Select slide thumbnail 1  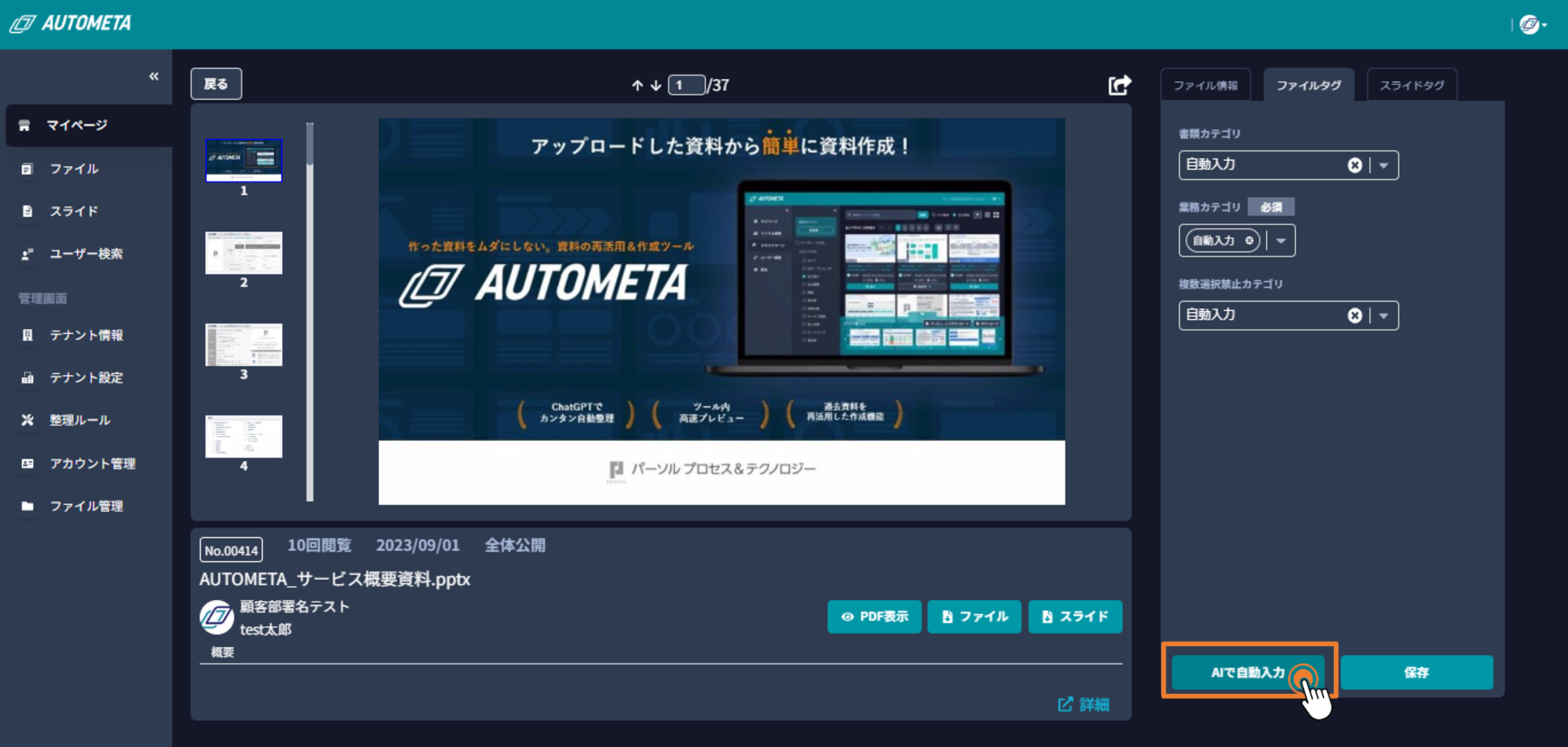(243, 160)
